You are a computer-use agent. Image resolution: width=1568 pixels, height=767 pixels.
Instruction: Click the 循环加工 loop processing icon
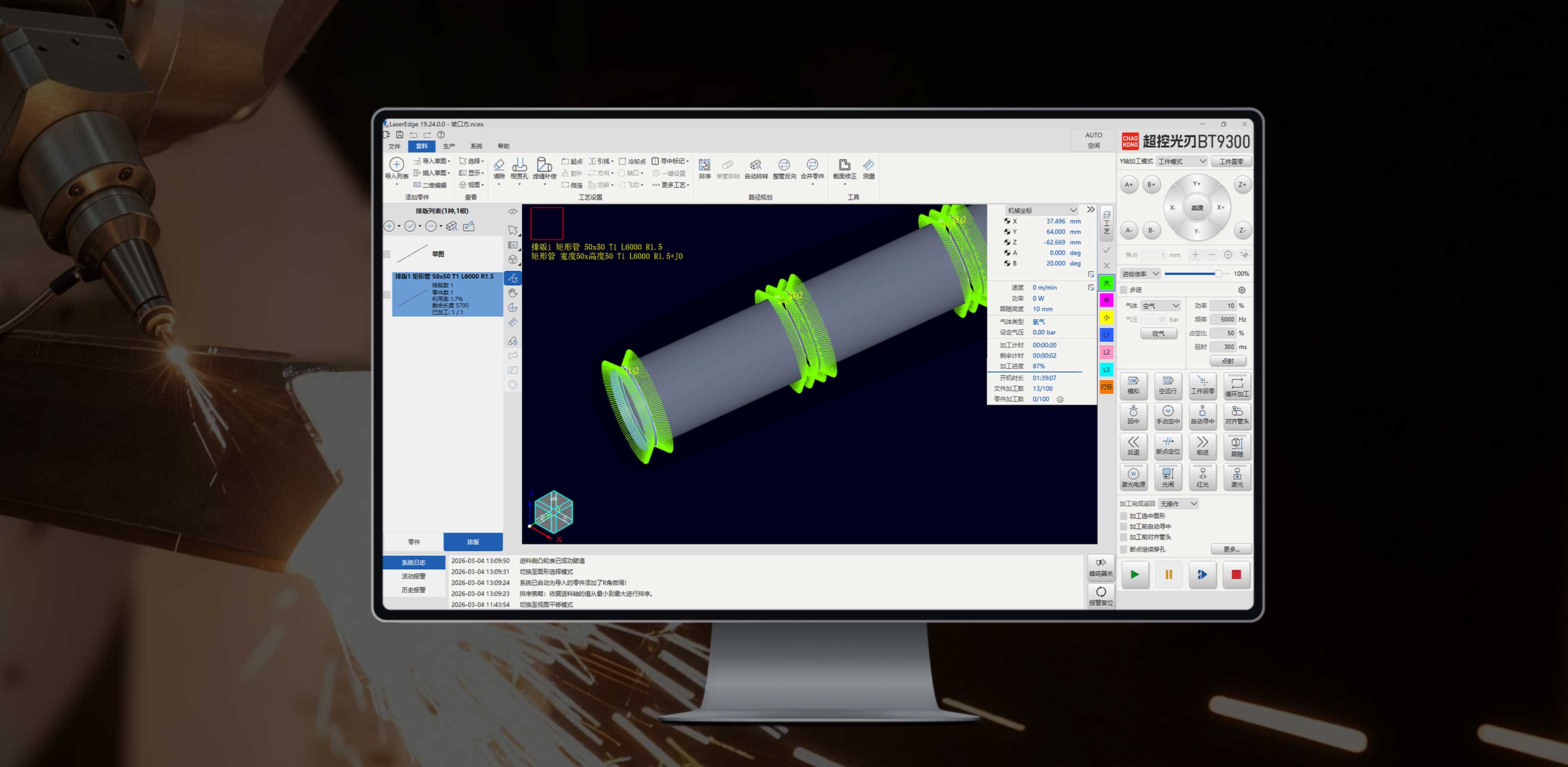(1236, 385)
